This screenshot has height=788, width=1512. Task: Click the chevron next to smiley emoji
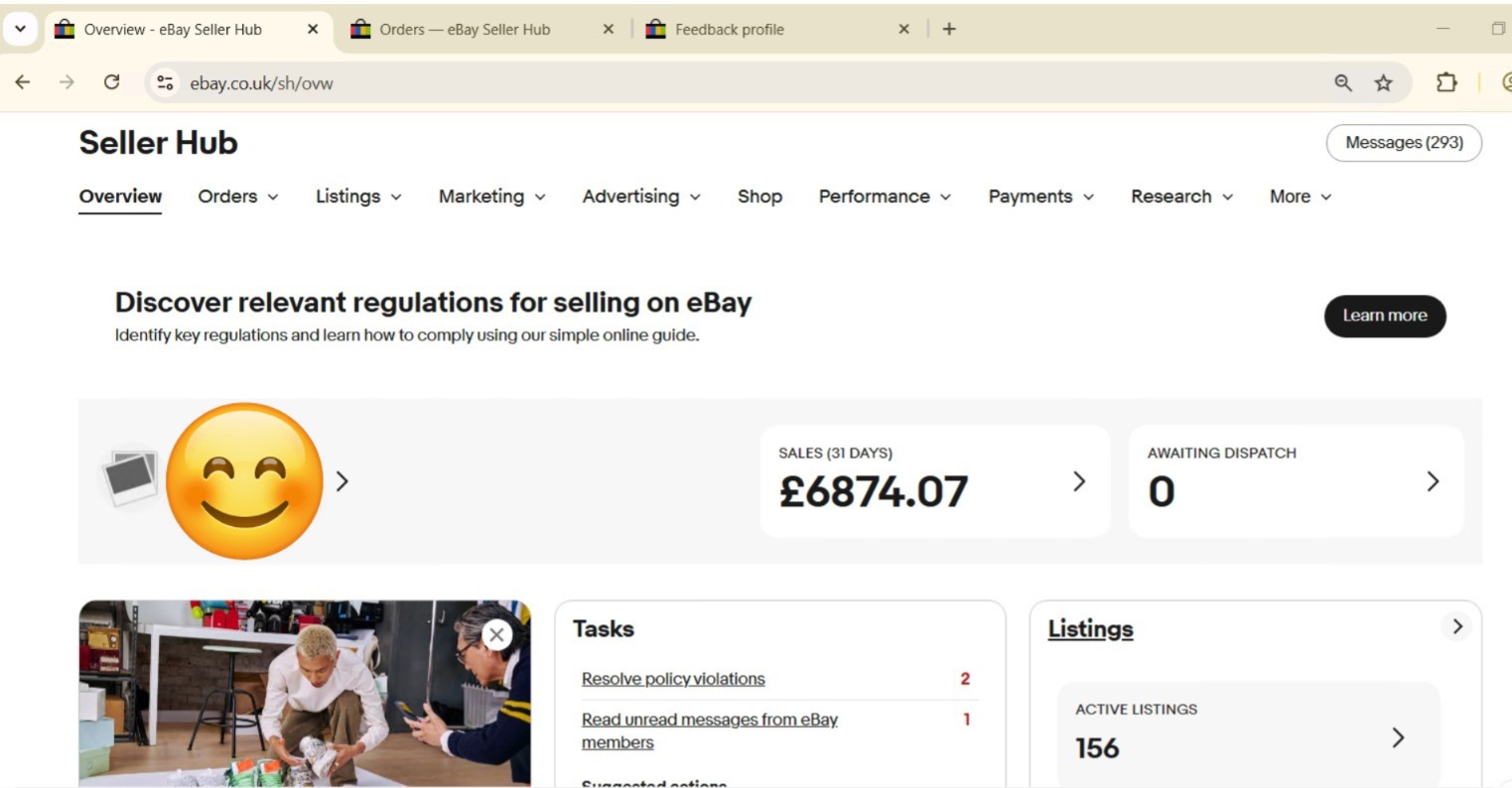coord(343,481)
